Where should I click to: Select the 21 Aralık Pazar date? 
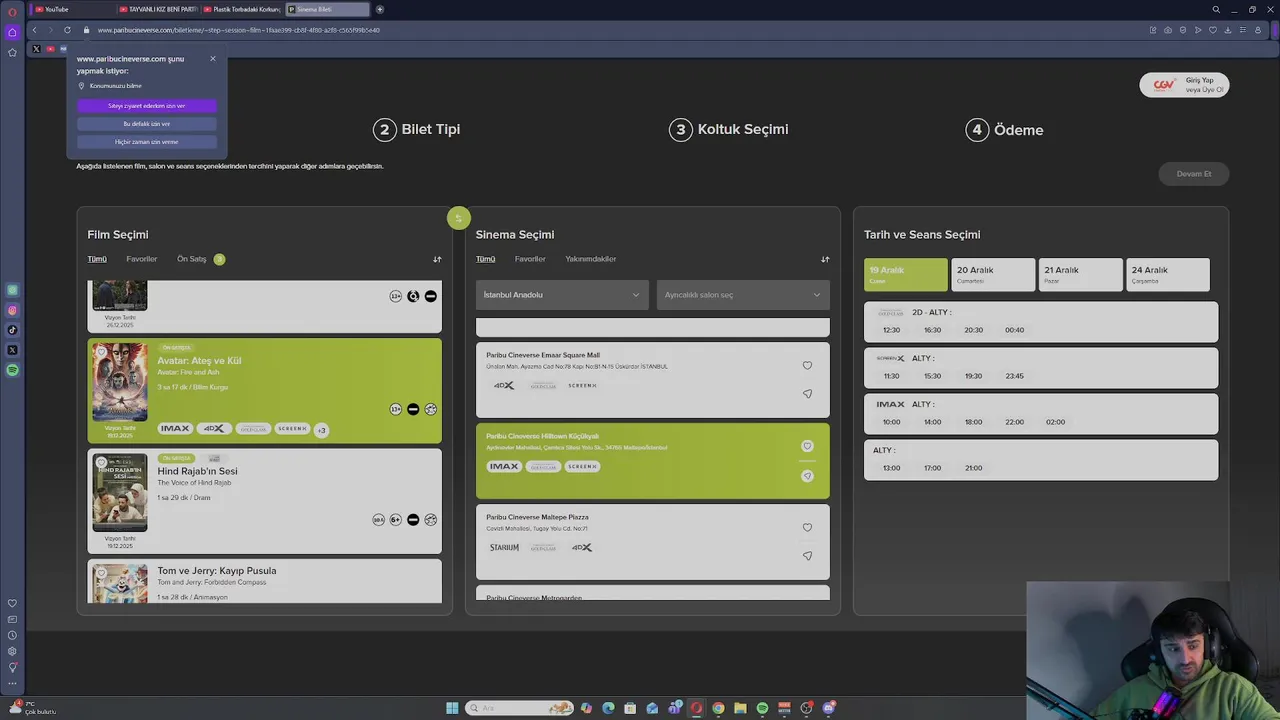click(1080, 275)
